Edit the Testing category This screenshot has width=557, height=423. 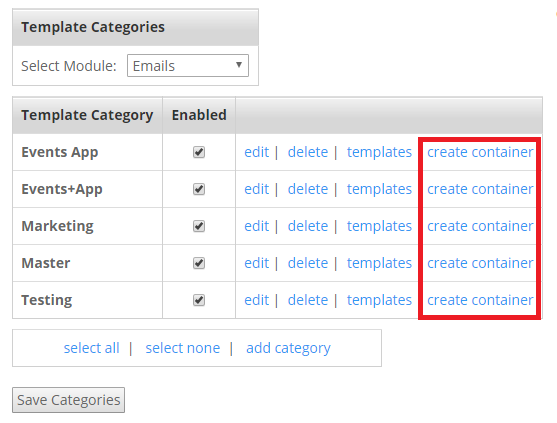pyautogui.click(x=256, y=300)
